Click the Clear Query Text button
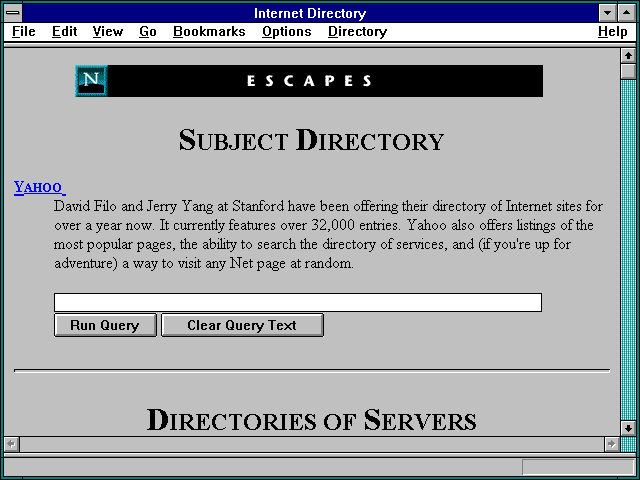640x480 pixels. click(242, 325)
